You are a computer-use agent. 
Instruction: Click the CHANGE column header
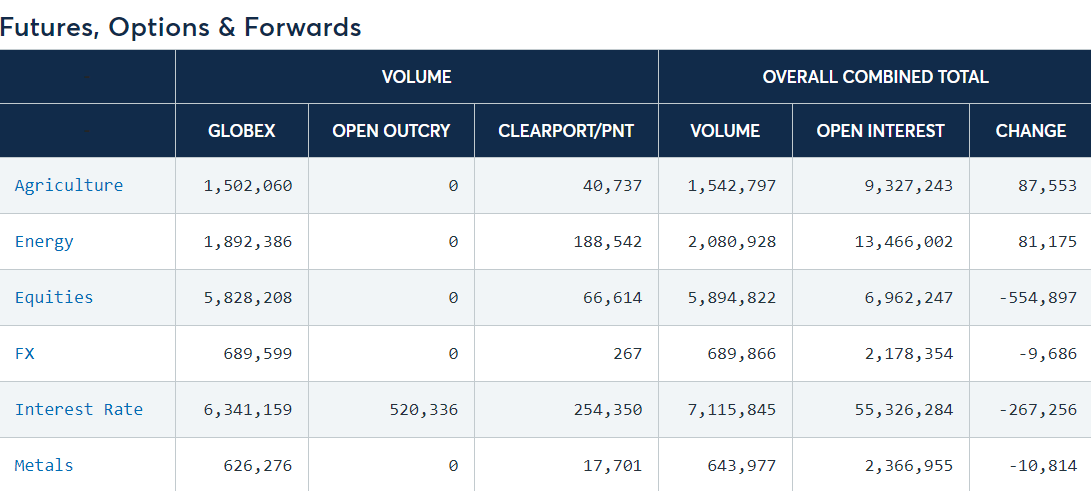point(1030,131)
